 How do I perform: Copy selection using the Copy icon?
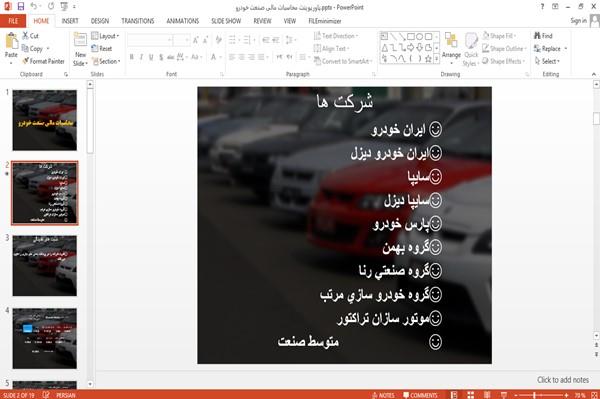(x=25, y=49)
